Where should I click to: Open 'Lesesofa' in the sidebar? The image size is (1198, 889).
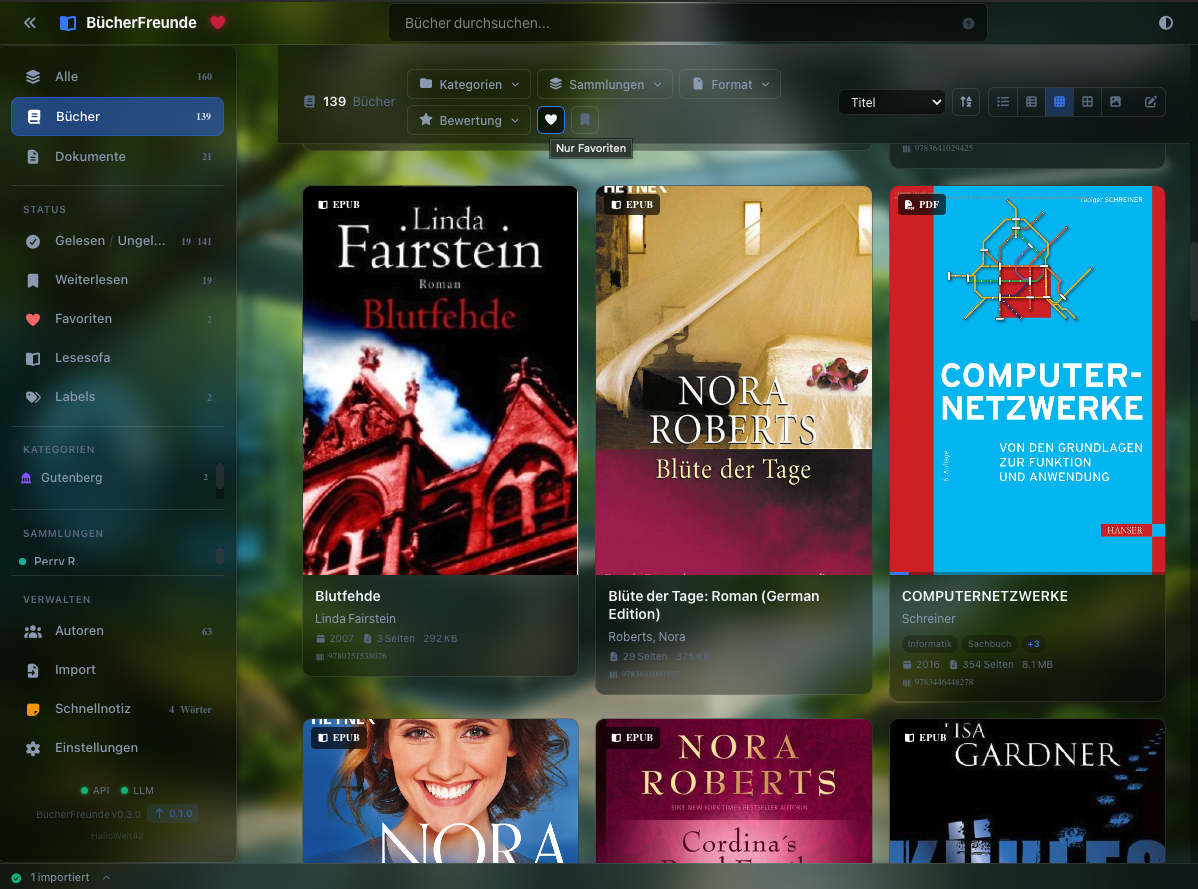[x=118, y=357]
